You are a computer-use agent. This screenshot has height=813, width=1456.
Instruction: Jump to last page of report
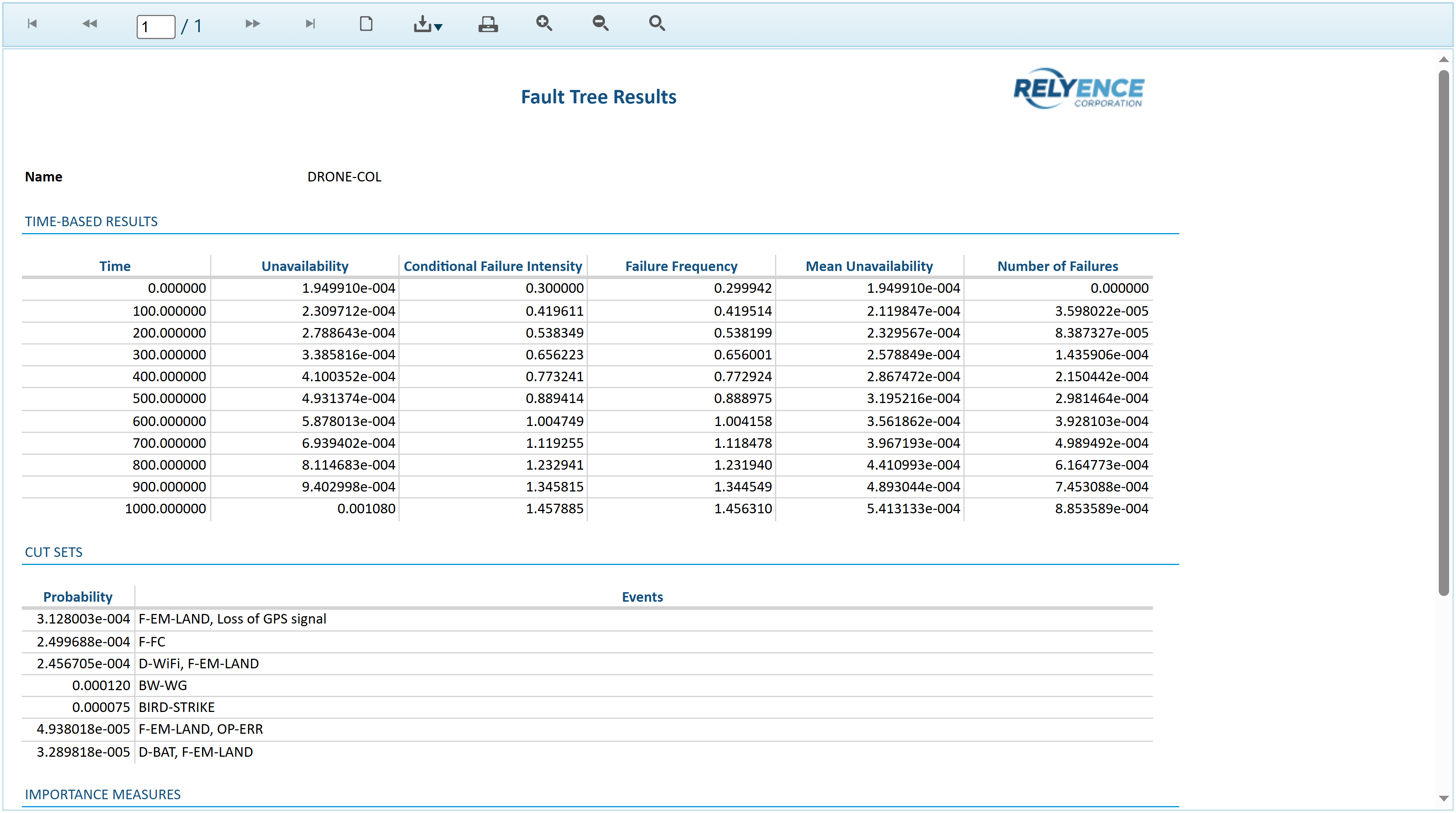[310, 24]
